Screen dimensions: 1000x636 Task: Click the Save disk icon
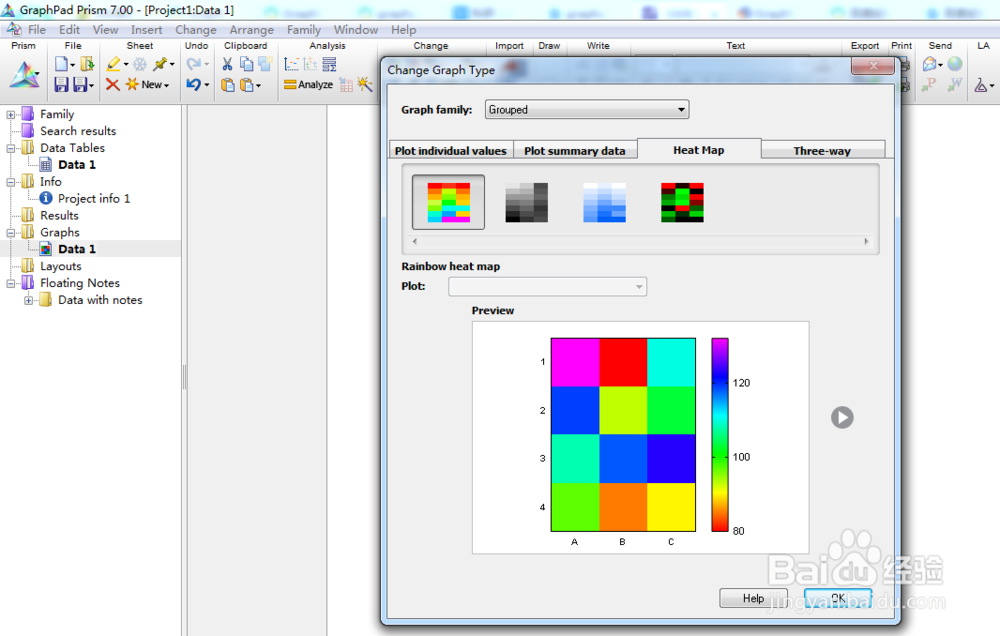[61, 84]
